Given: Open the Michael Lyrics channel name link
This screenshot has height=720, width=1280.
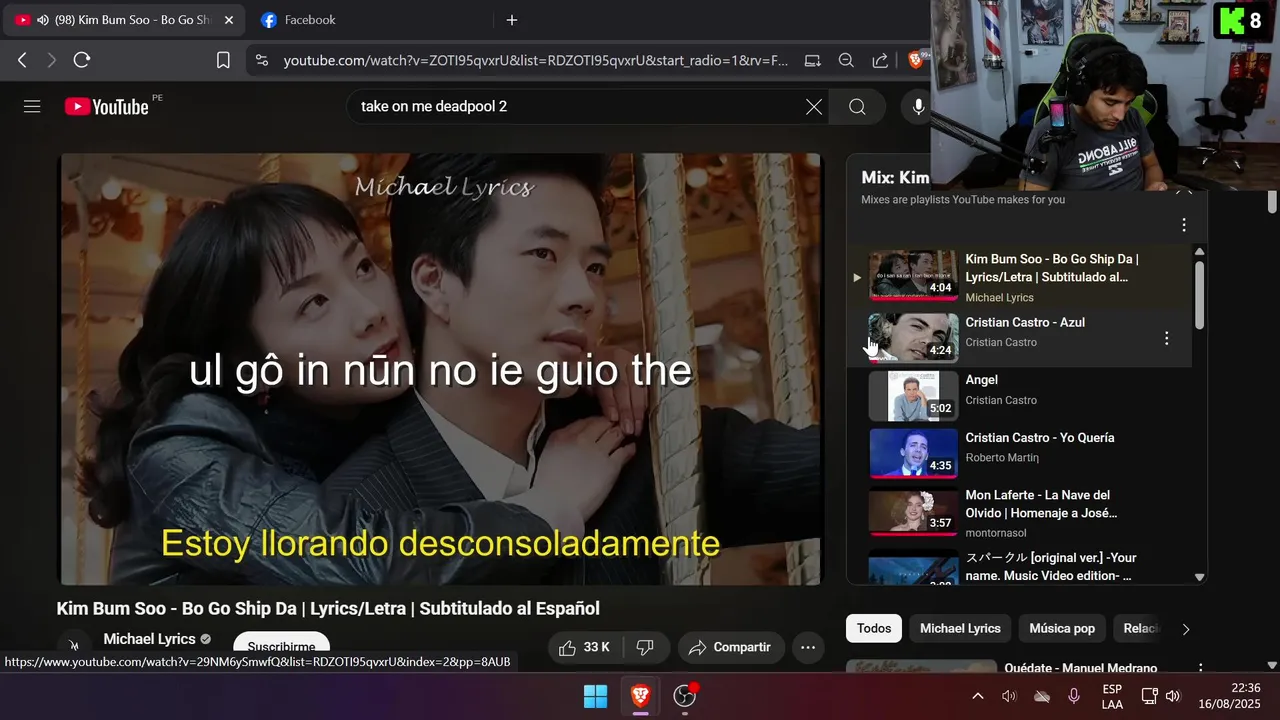Looking at the screenshot, I should click(x=149, y=639).
